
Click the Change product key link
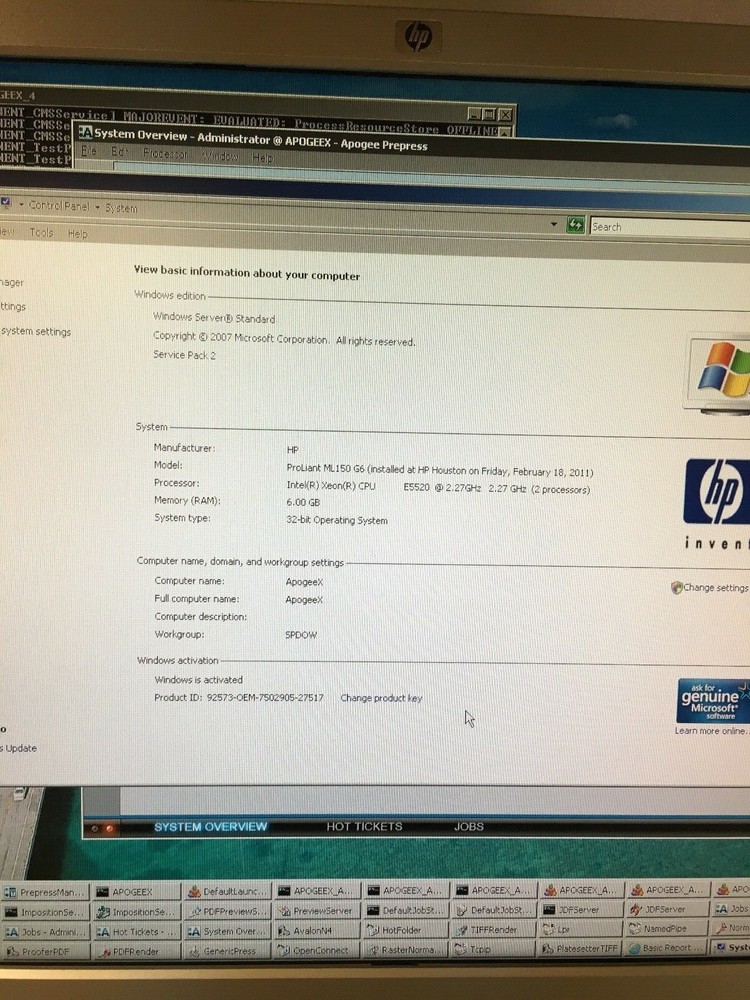[381, 698]
